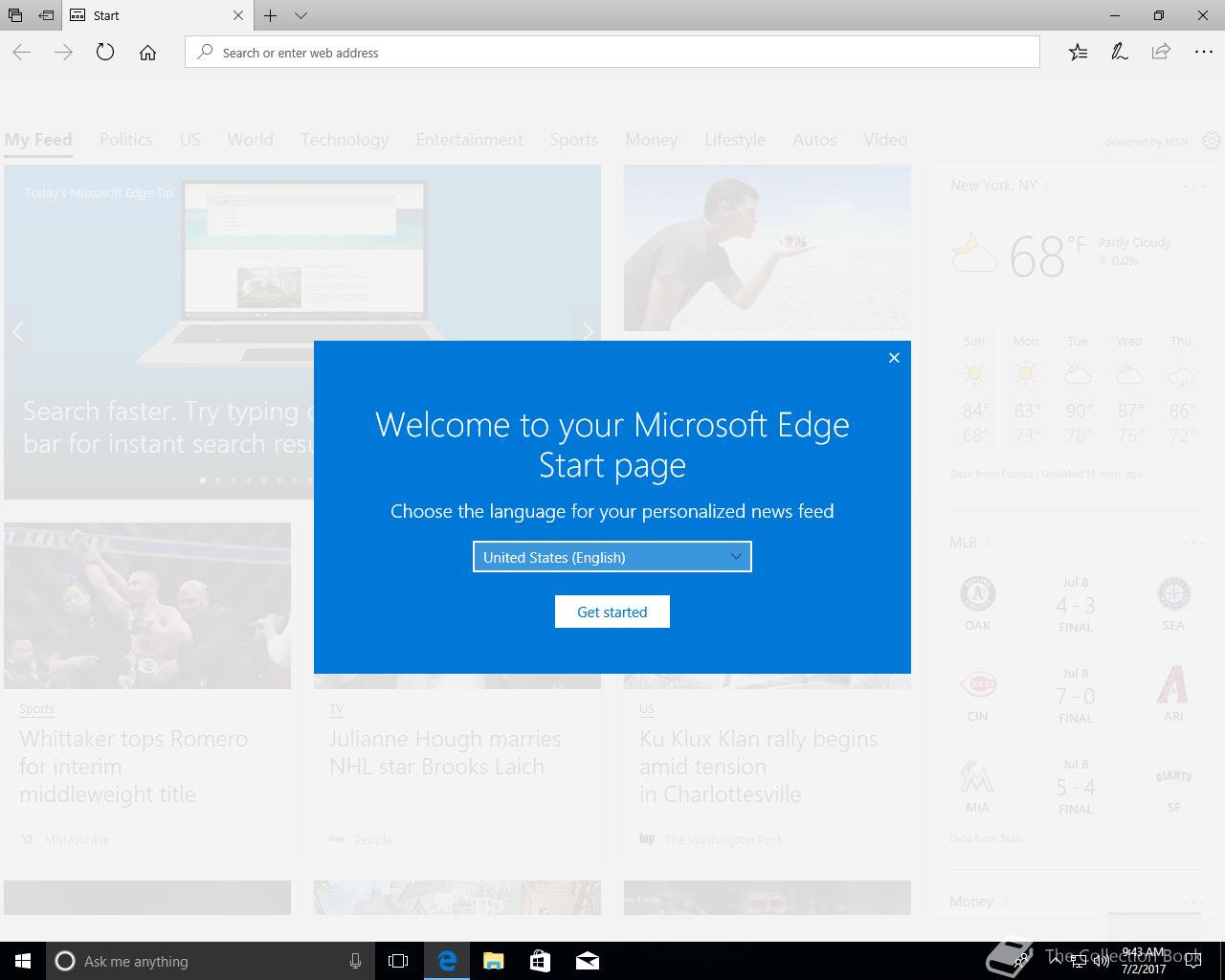Show the previous carousel slide arrow

click(x=18, y=332)
